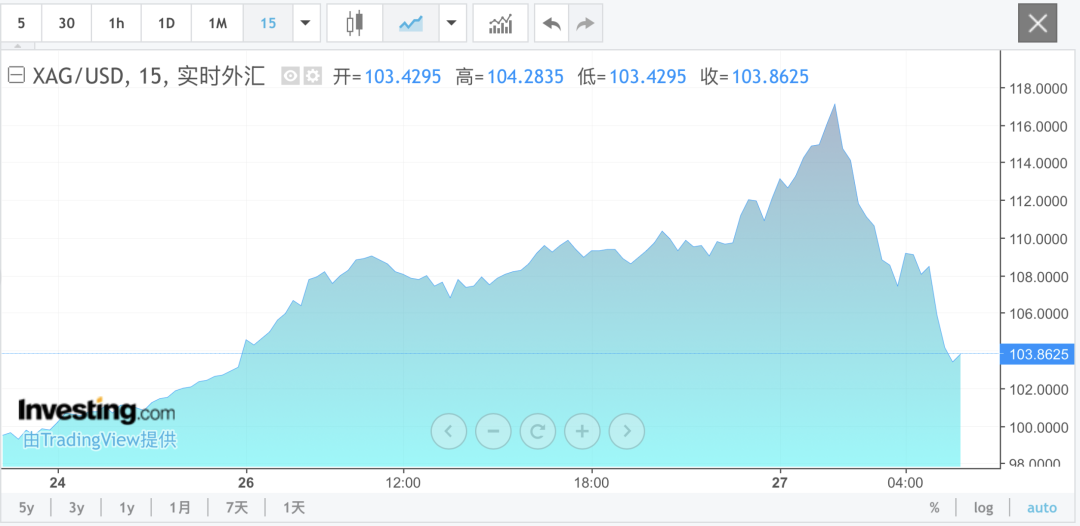Switch to the 1D interval
1080x526 pixels.
(x=167, y=23)
